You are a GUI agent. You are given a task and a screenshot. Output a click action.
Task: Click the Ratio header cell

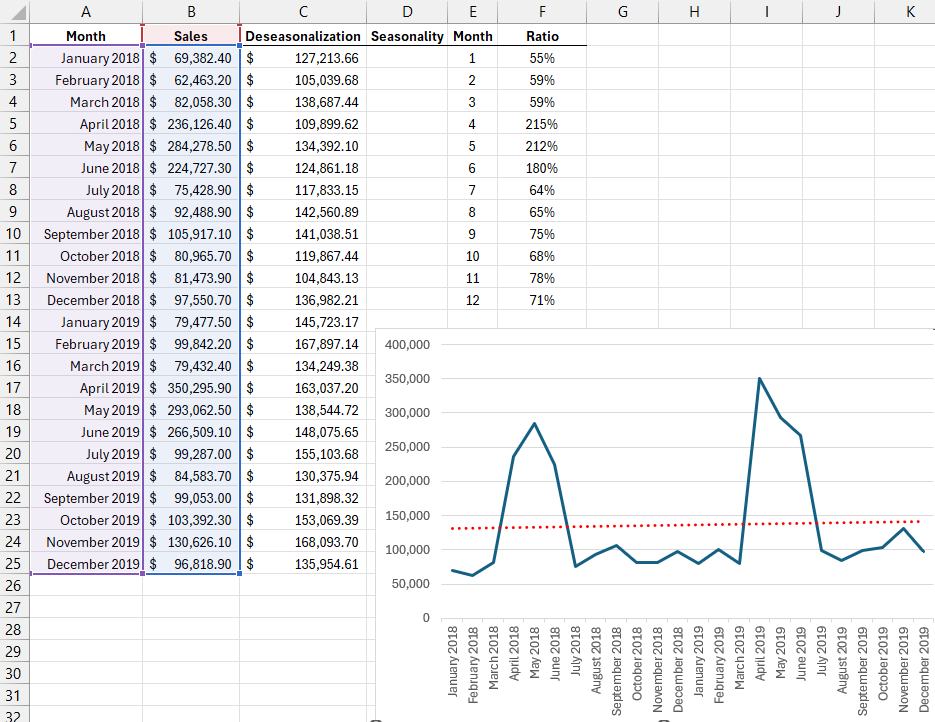point(542,36)
